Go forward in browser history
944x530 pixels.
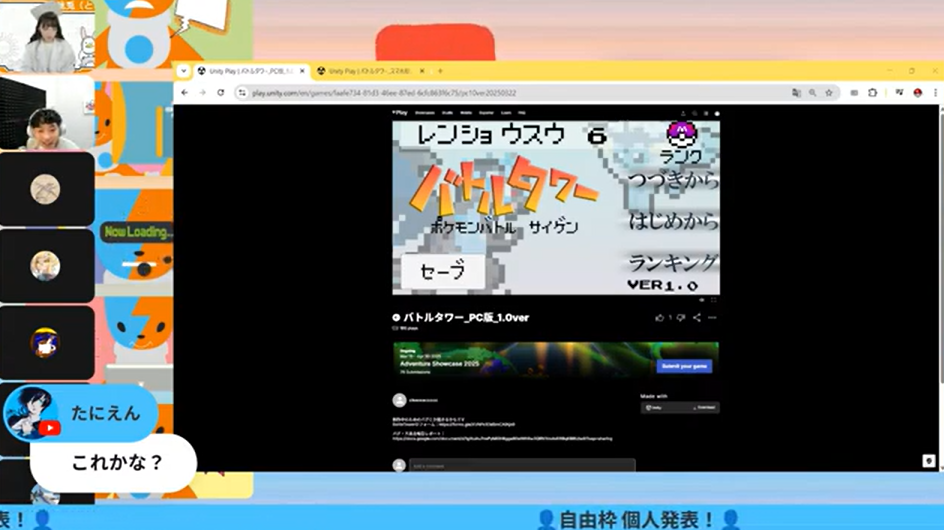203,93
